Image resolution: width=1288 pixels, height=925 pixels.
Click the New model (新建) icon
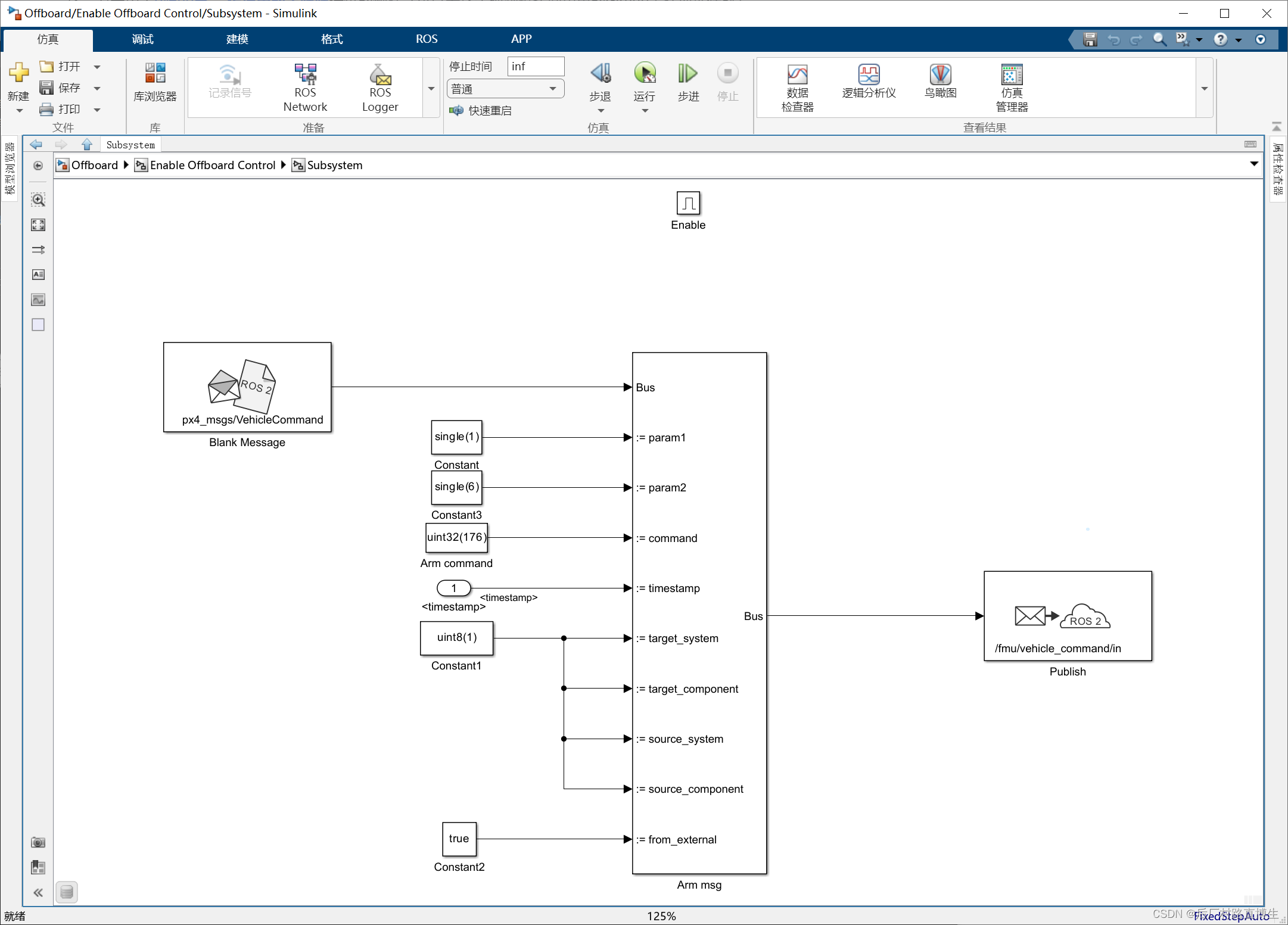point(18,73)
